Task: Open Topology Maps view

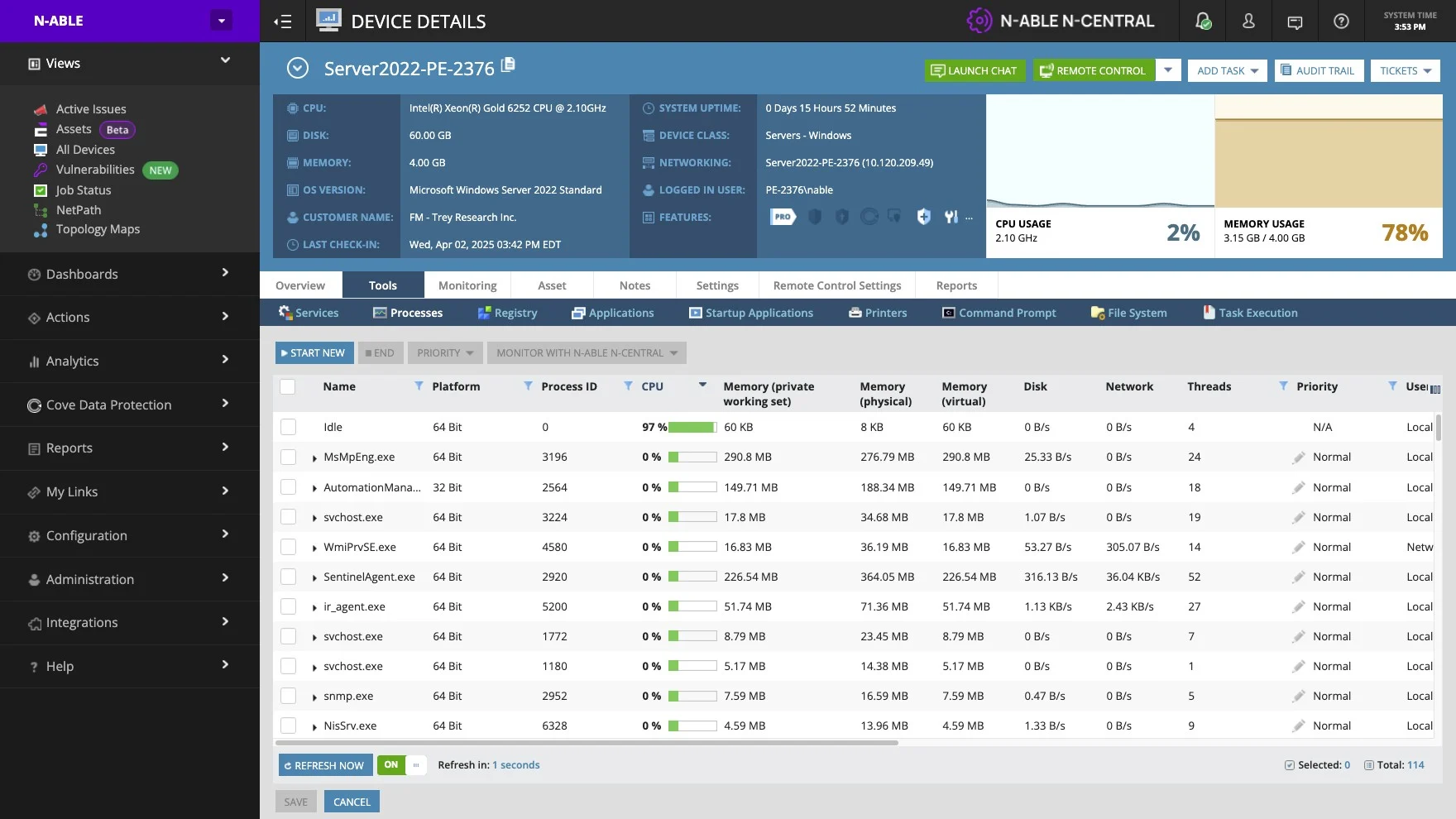Action: [98, 229]
